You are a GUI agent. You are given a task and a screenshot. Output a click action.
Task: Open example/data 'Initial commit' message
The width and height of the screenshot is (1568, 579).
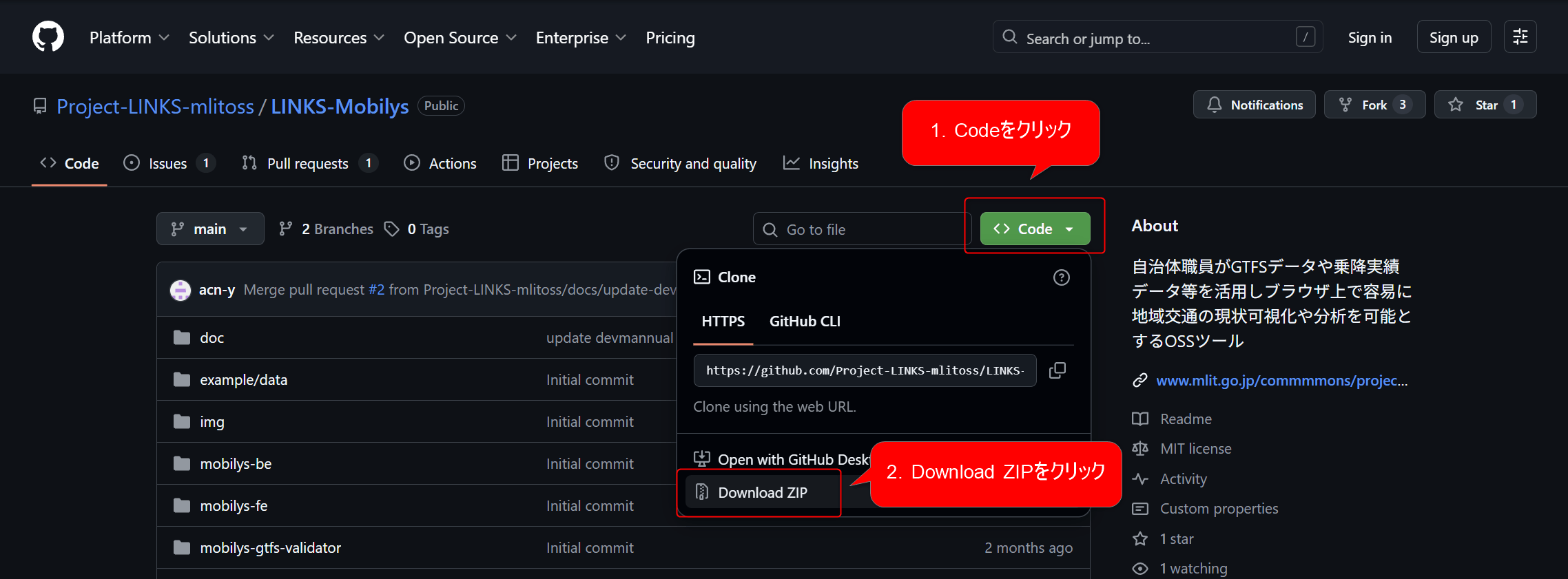click(590, 380)
